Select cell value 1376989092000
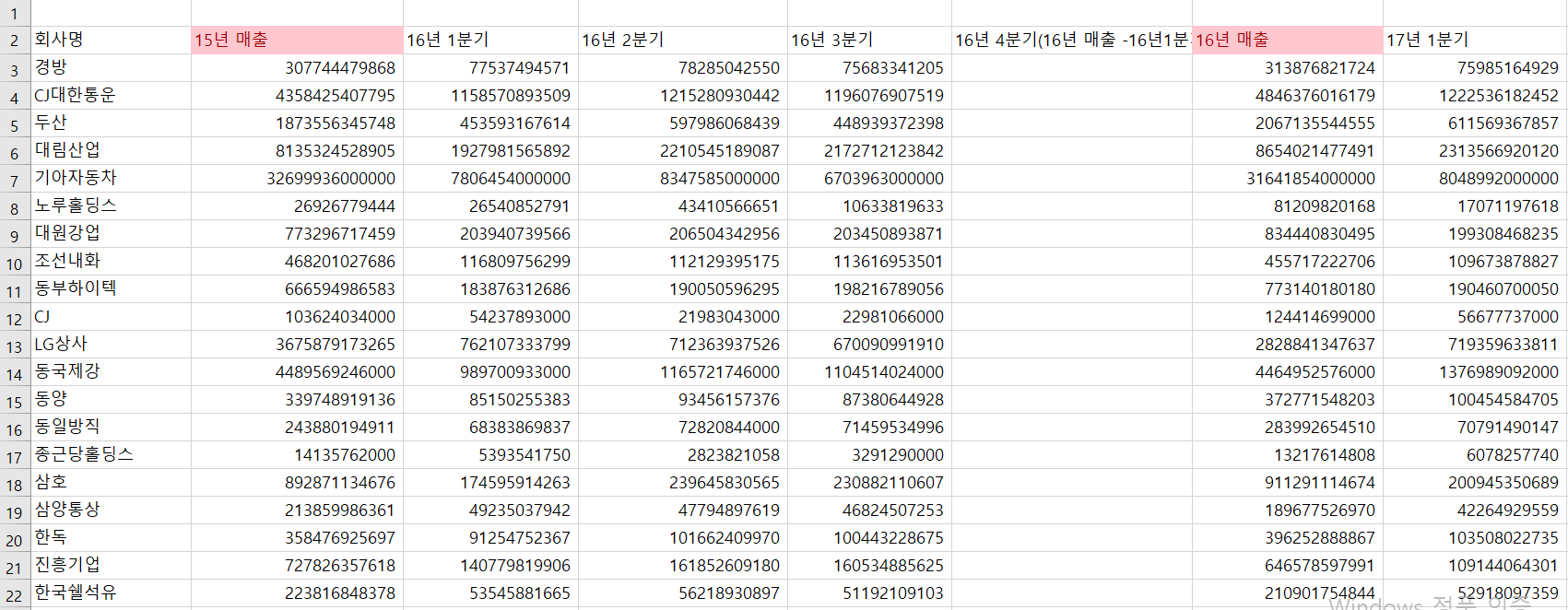Viewport: 1568px width, 610px height. click(x=1475, y=371)
